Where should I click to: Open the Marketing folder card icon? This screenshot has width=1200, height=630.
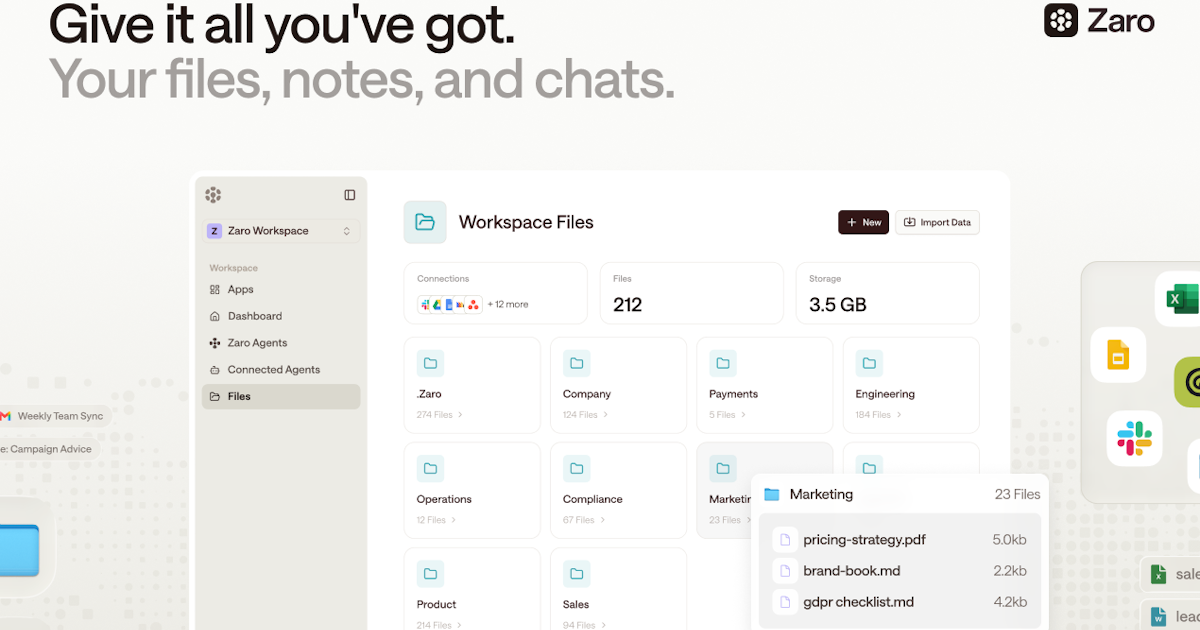pos(723,468)
